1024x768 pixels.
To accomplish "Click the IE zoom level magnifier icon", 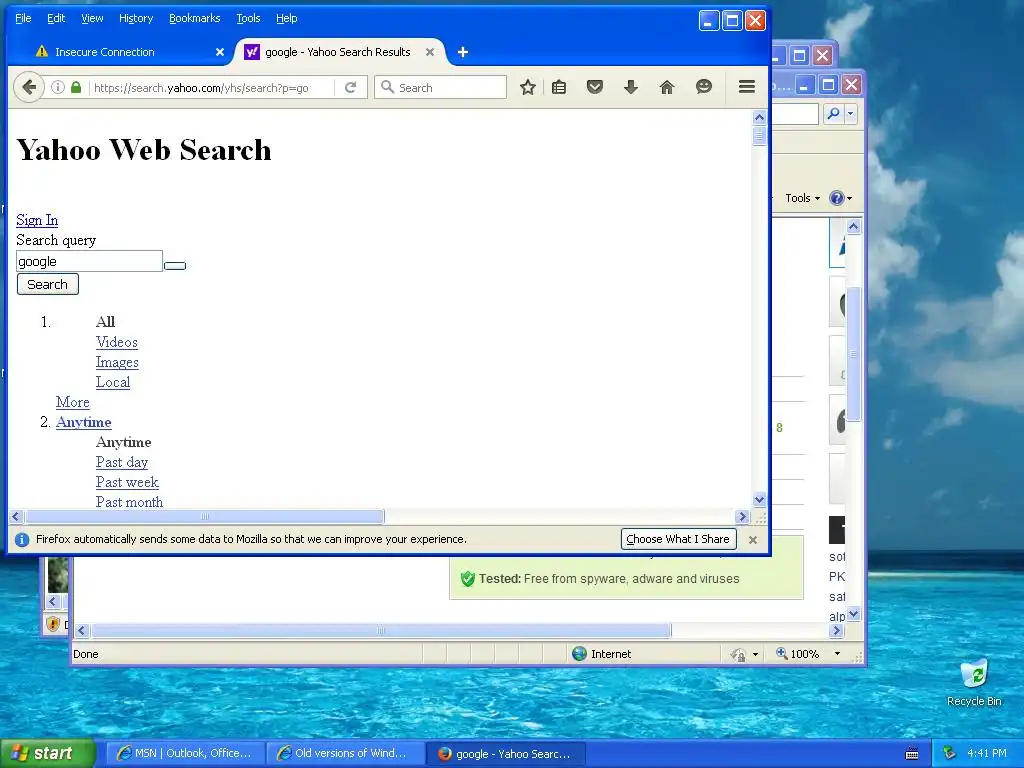I will pos(781,653).
